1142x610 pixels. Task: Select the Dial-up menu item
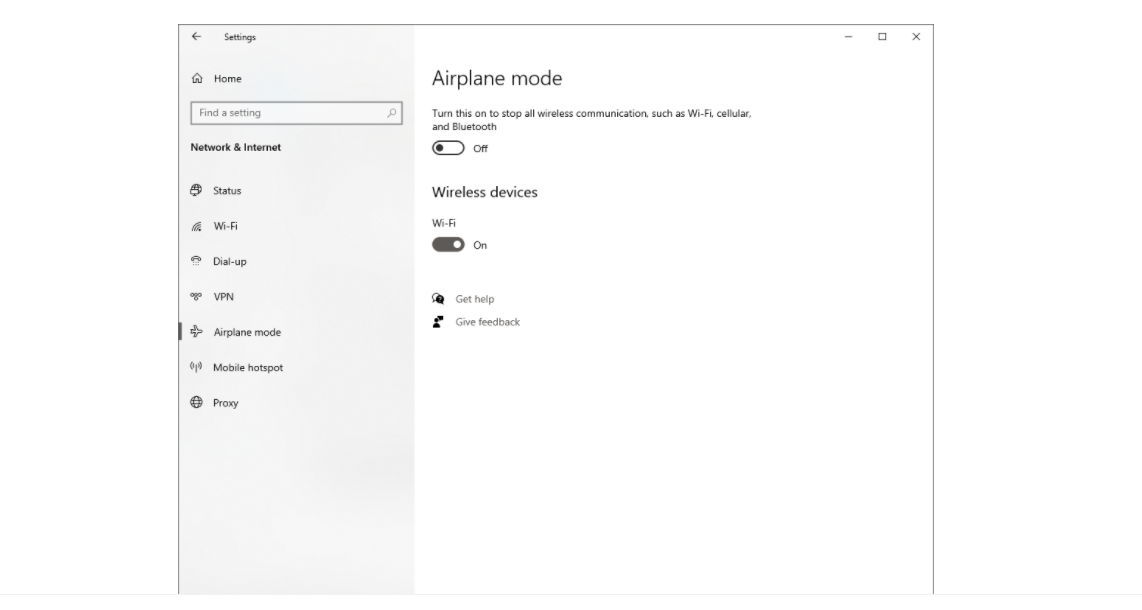click(x=229, y=262)
